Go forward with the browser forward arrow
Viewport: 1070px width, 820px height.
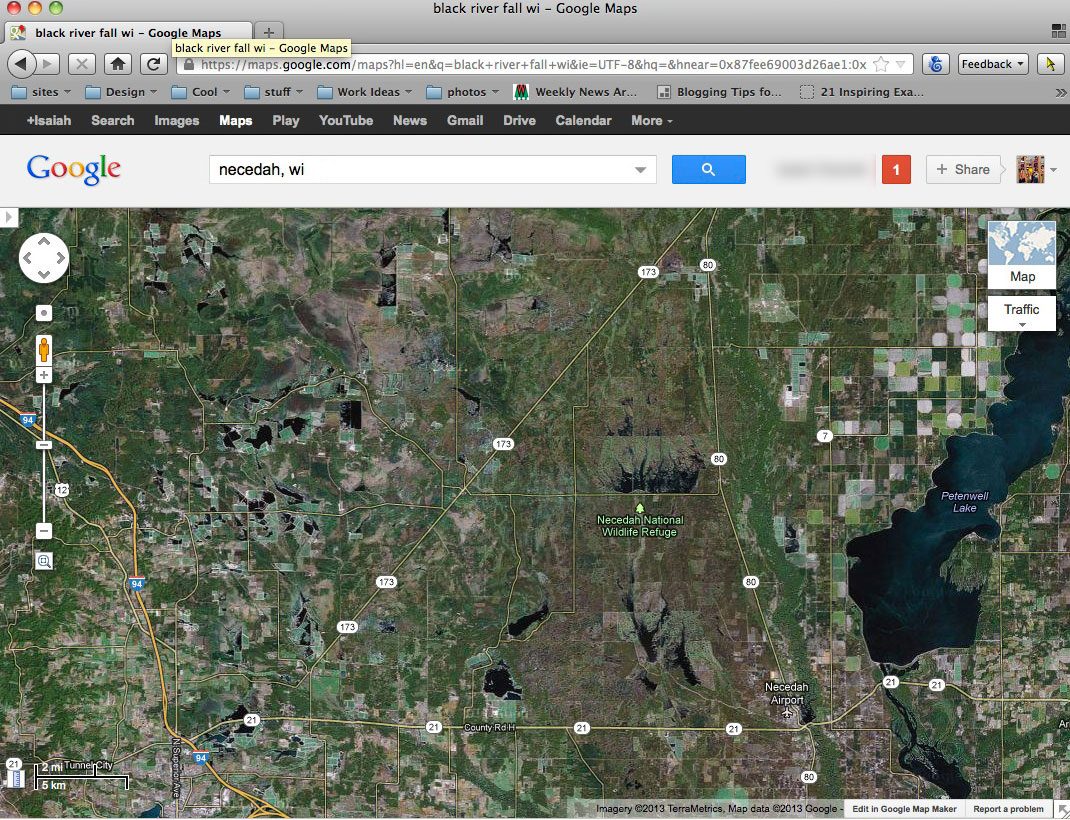pos(47,64)
